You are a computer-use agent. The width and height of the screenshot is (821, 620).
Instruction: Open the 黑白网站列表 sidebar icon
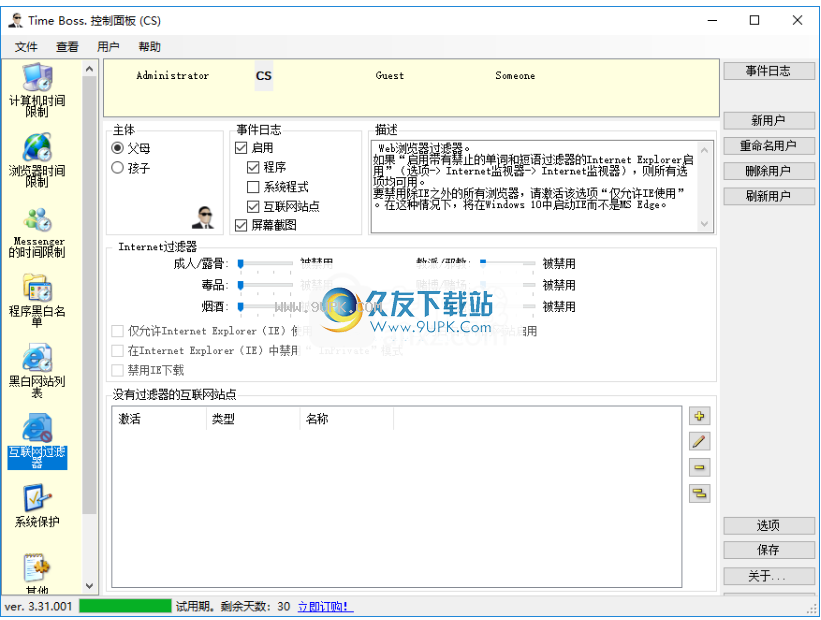pyautogui.click(x=37, y=371)
